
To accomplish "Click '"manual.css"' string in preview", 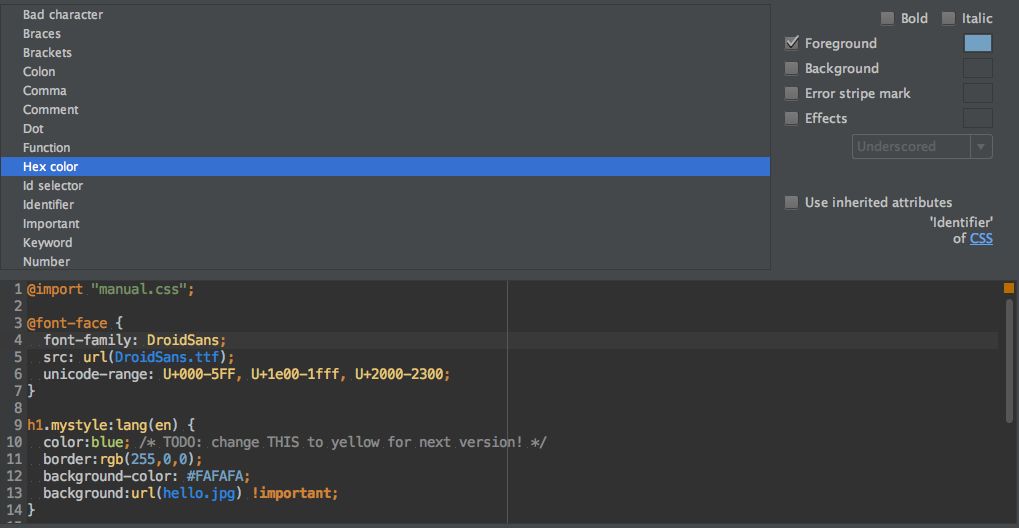I will pyautogui.click(x=140, y=289).
